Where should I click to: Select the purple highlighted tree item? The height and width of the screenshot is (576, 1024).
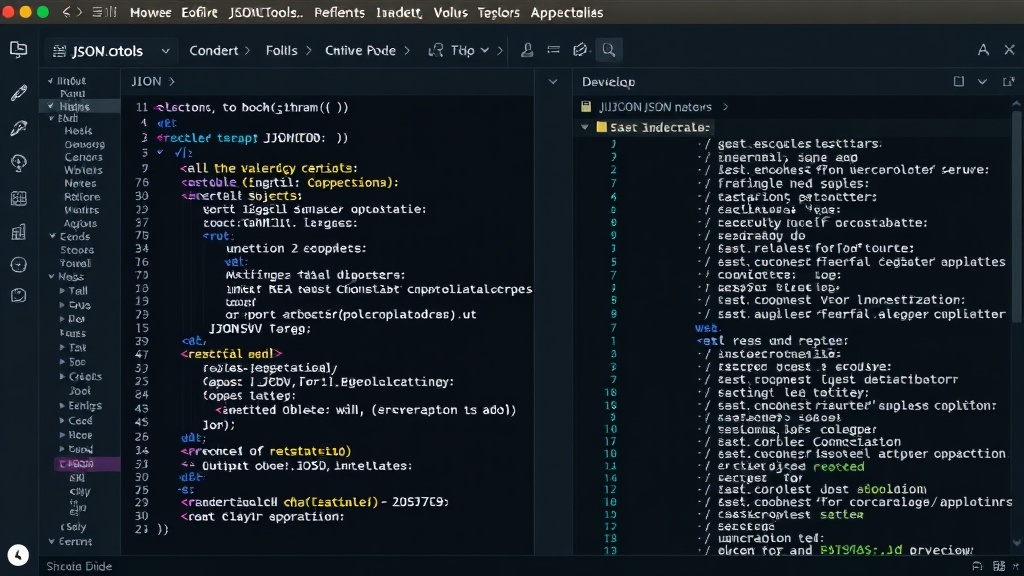point(86,464)
